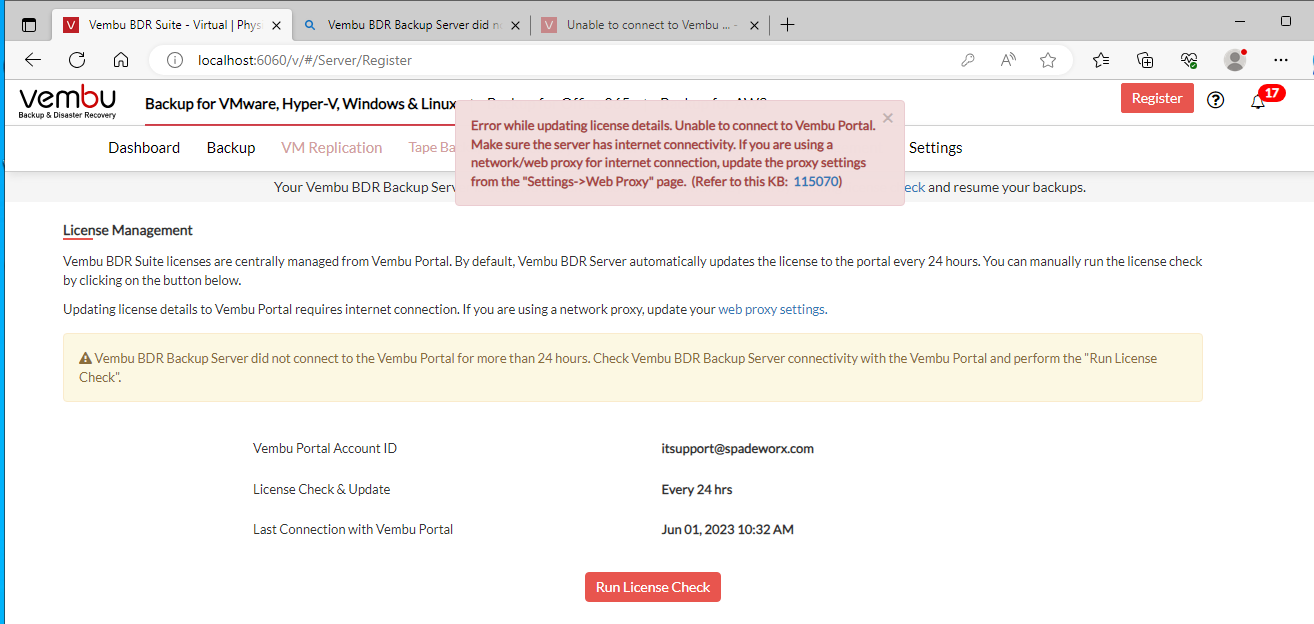Click the License Check & Update label
Viewport: 1314px width, 624px height.
pos(322,489)
